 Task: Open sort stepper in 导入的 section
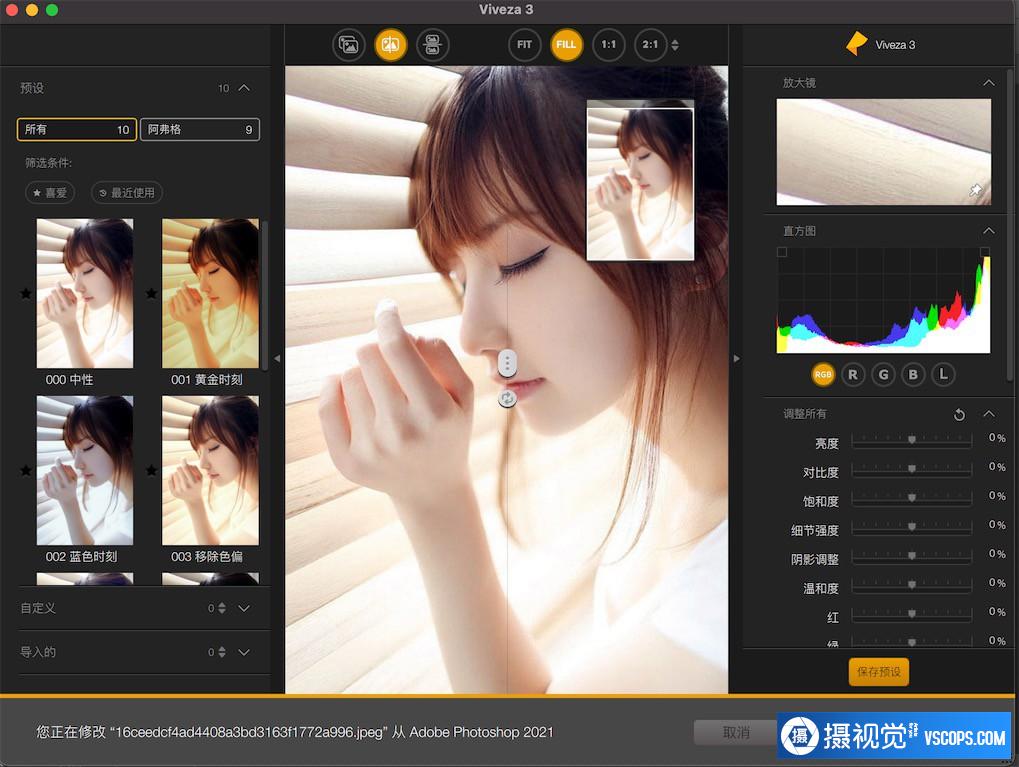222,652
